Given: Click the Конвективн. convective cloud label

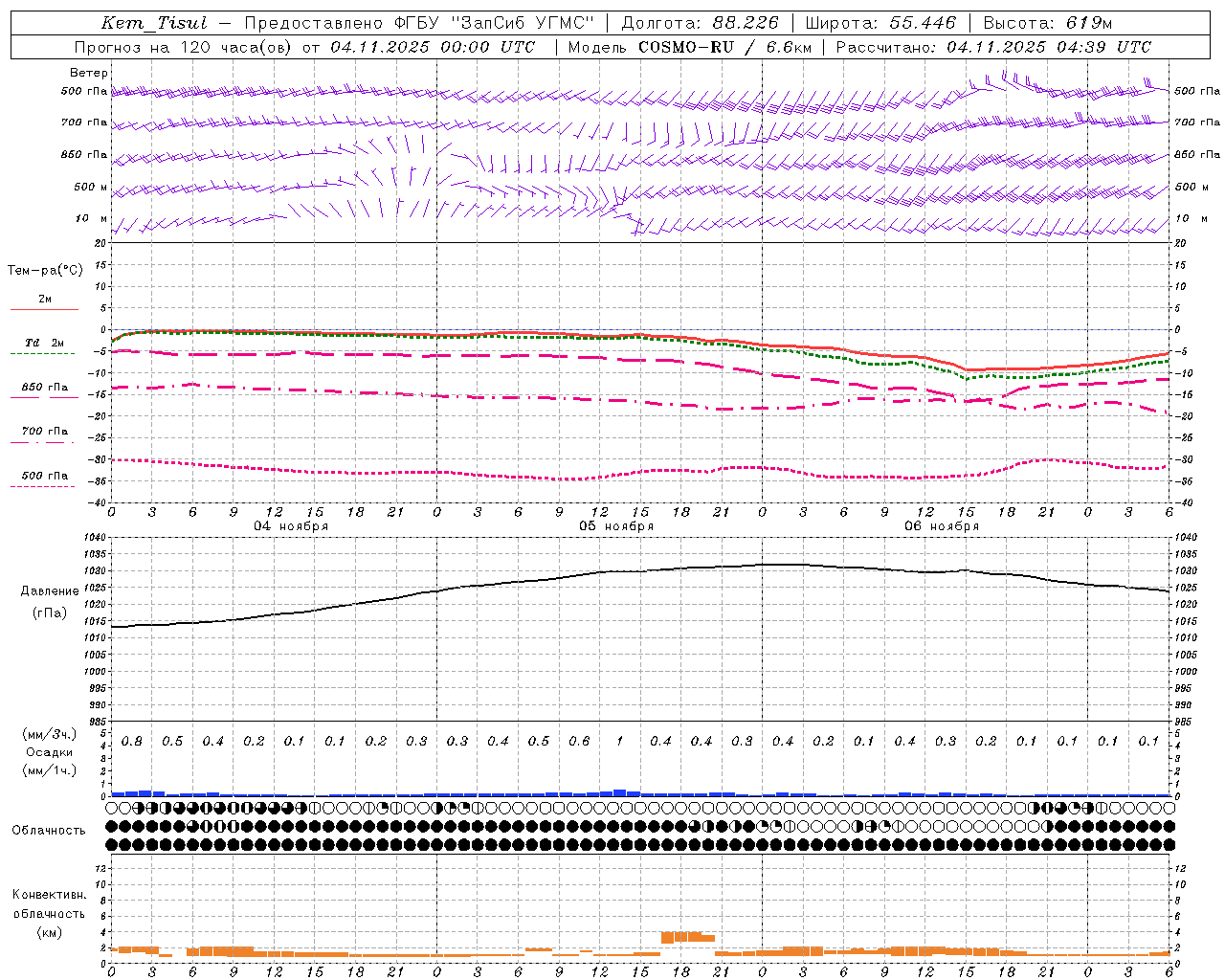Looking at the screenshot, I should pyautogui.click(x=49, y=895).
